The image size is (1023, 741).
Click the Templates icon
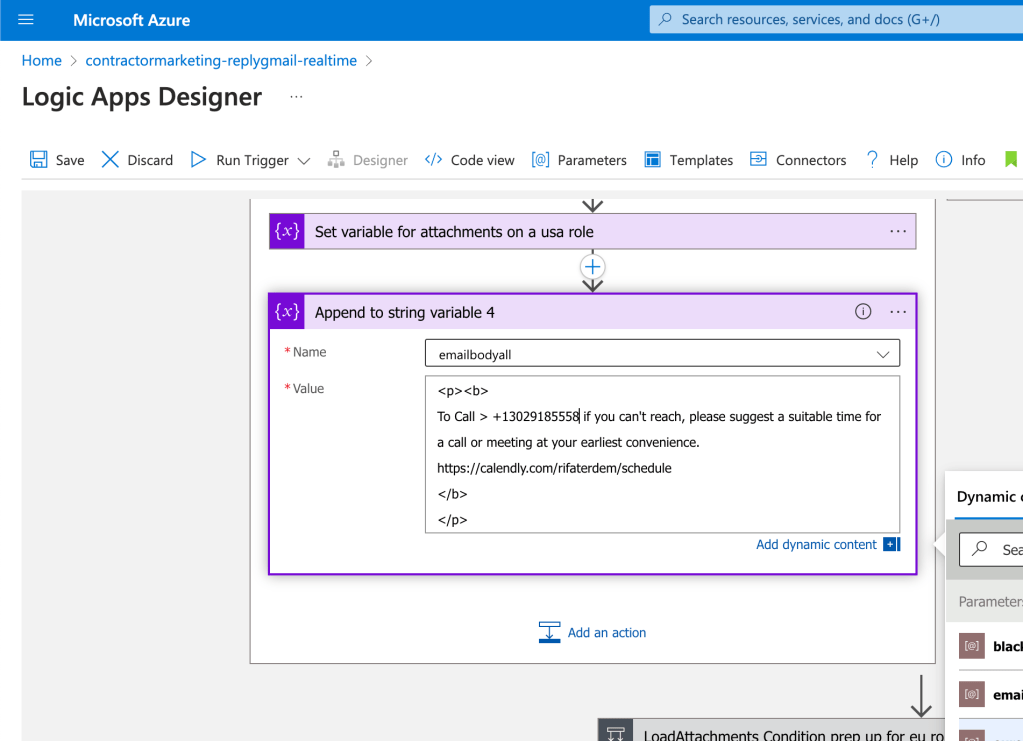coord(652,160)
